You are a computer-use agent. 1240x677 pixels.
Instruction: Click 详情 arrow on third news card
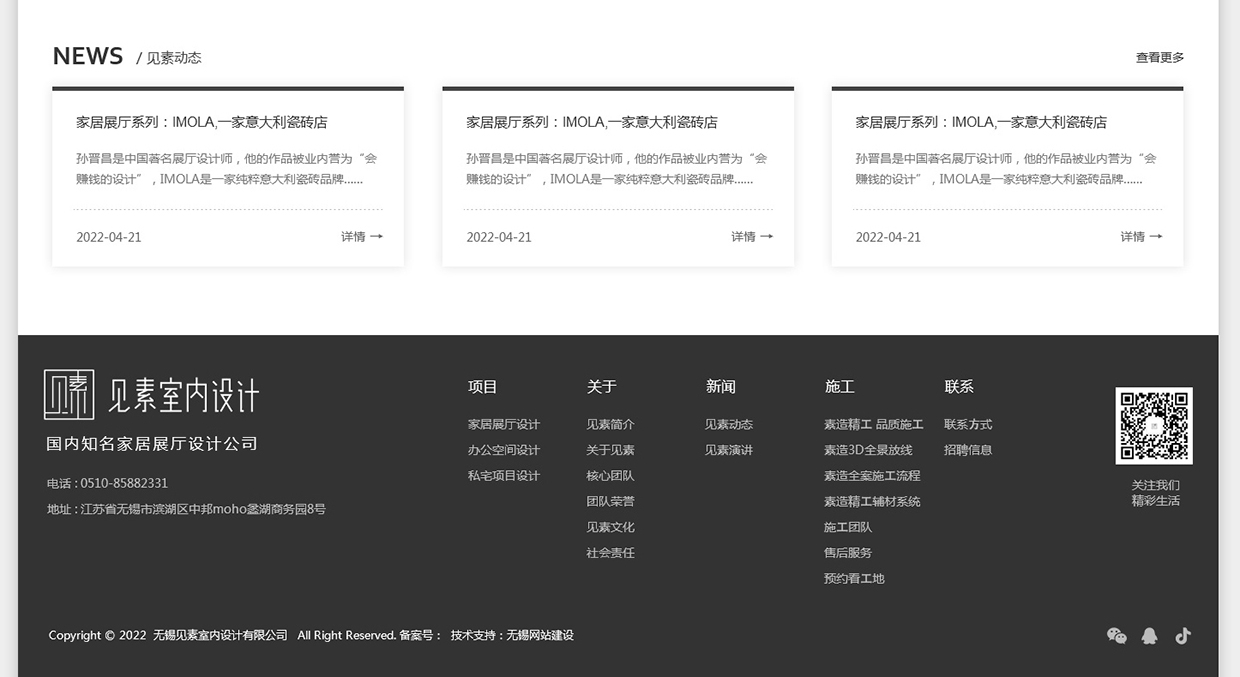1140,237
